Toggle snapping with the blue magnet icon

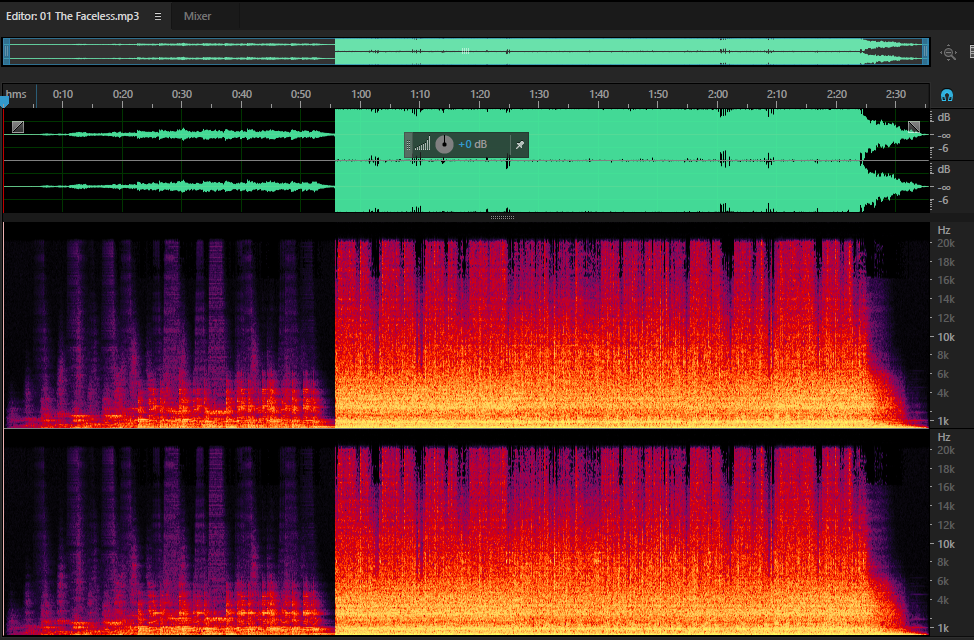click(947, 95)
